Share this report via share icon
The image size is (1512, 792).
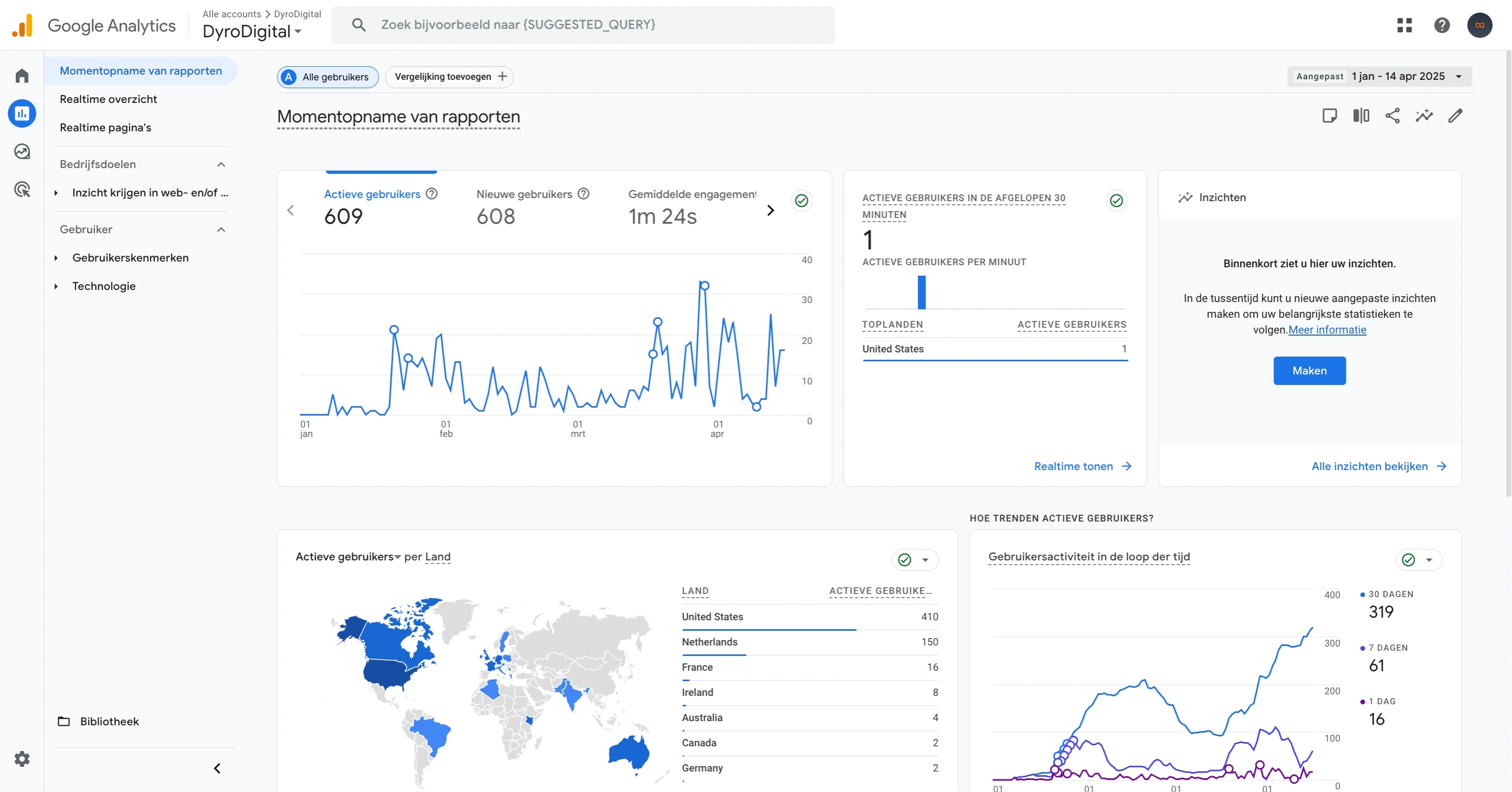tap(1392, 116)
